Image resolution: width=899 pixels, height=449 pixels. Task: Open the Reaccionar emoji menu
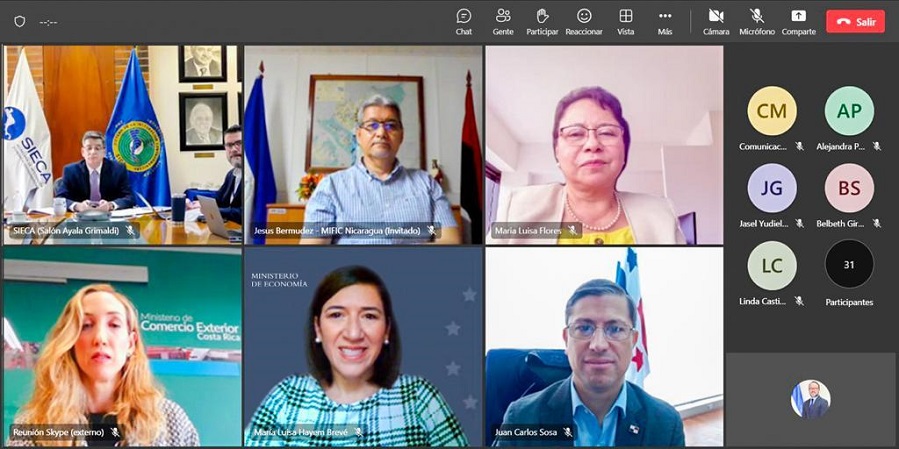coord(584,21)
